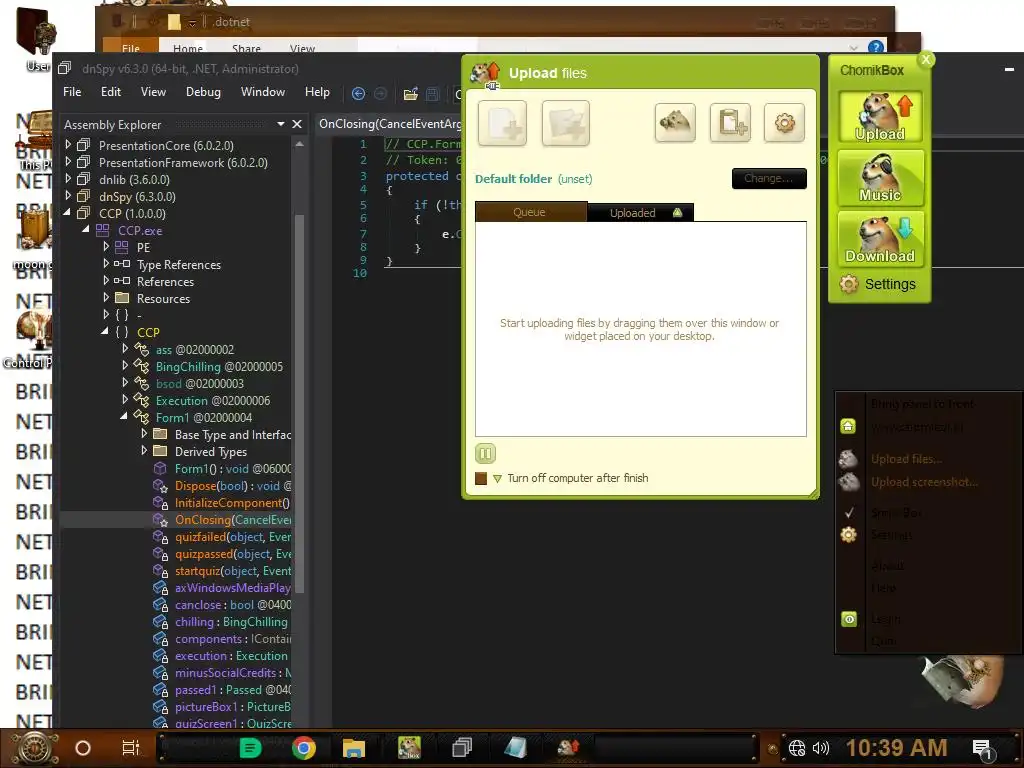Click the volume icon in the system tray
Image resolution: width=1024 pixels, height=768 pixels.
tap(821, 748)
